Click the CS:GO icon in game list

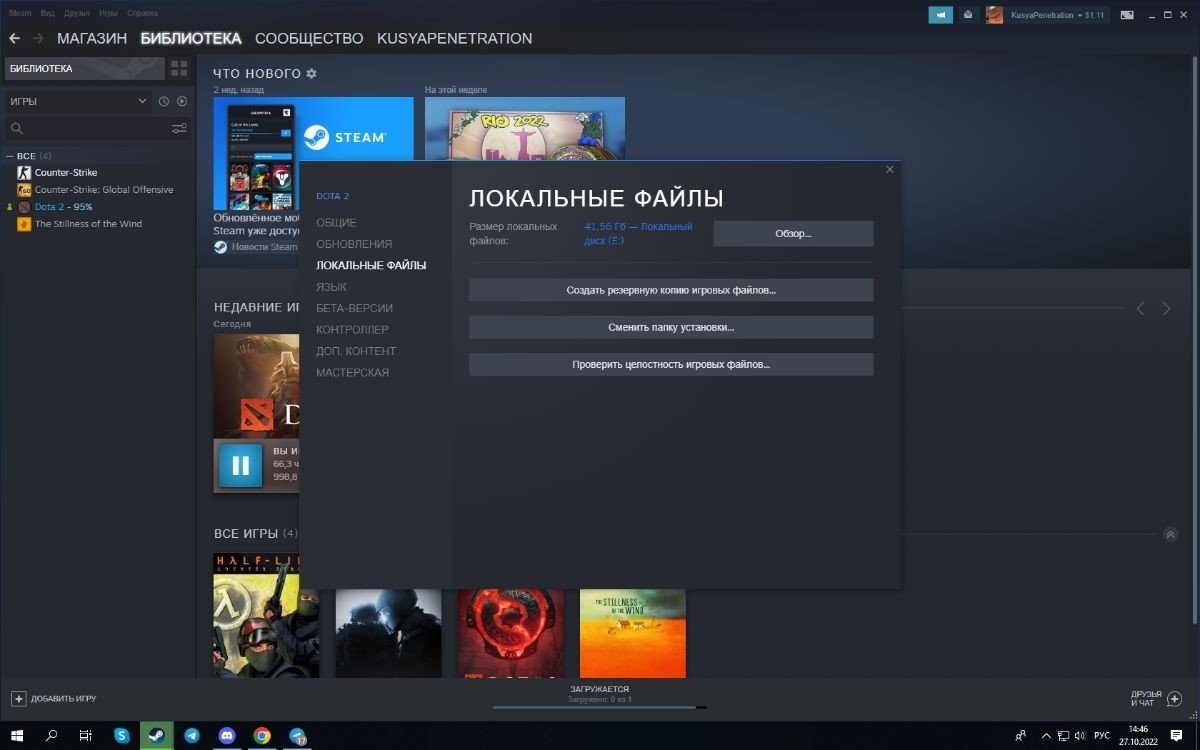pos(24,190)
